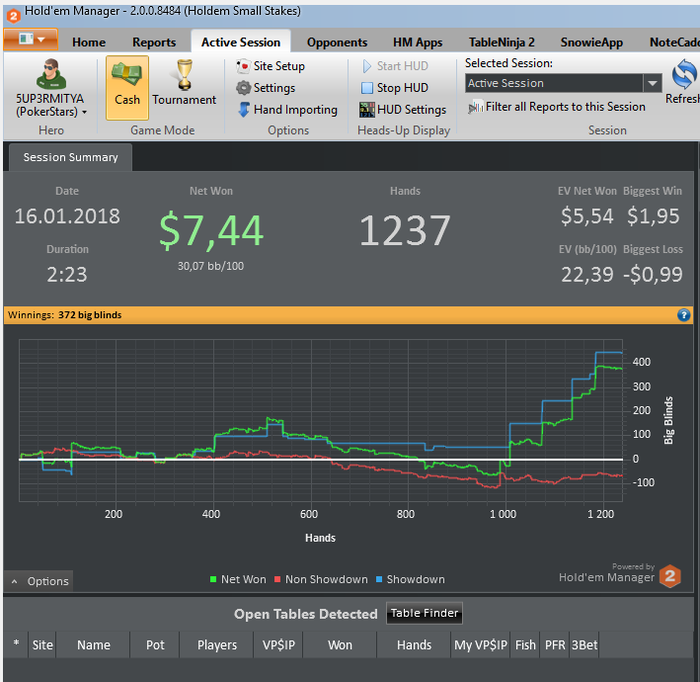Image resolution: width=700 pixels, height=682 pixels.
Task: Toggle the Non Showdown red legend swatch
Action: tap(277, 579)
